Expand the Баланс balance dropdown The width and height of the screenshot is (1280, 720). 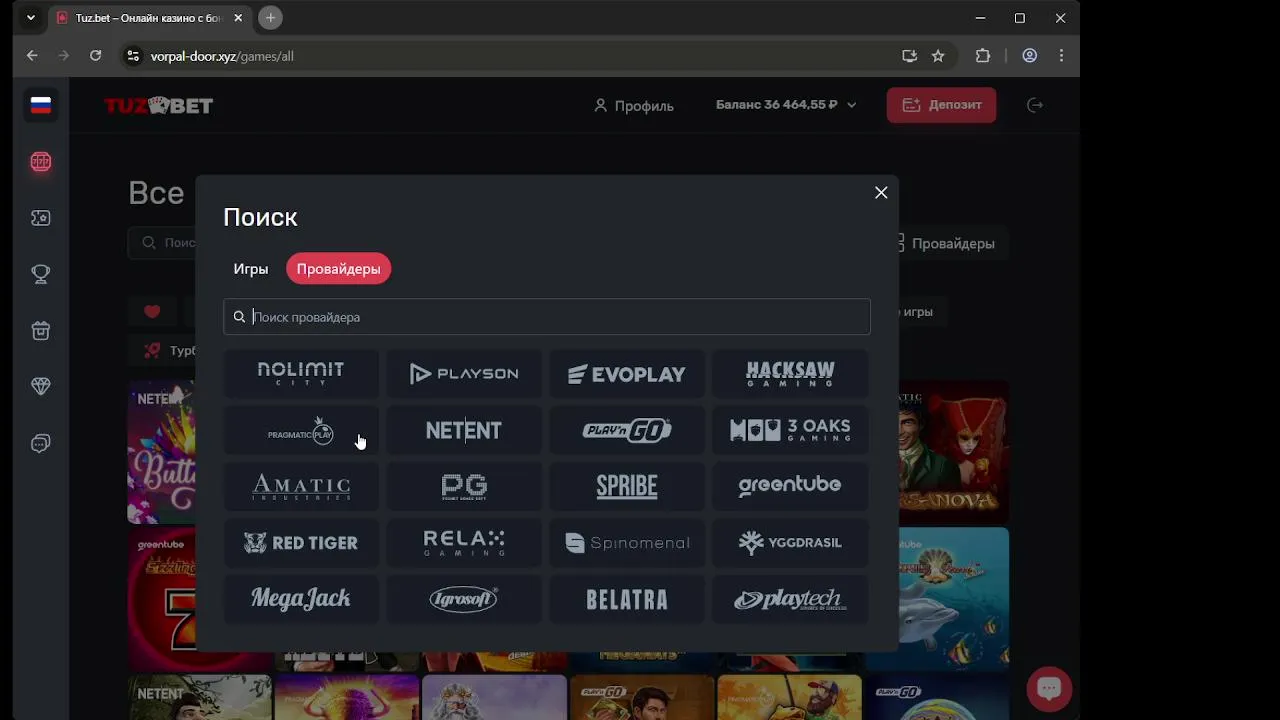pyautogui.click(x=786, y=105)
